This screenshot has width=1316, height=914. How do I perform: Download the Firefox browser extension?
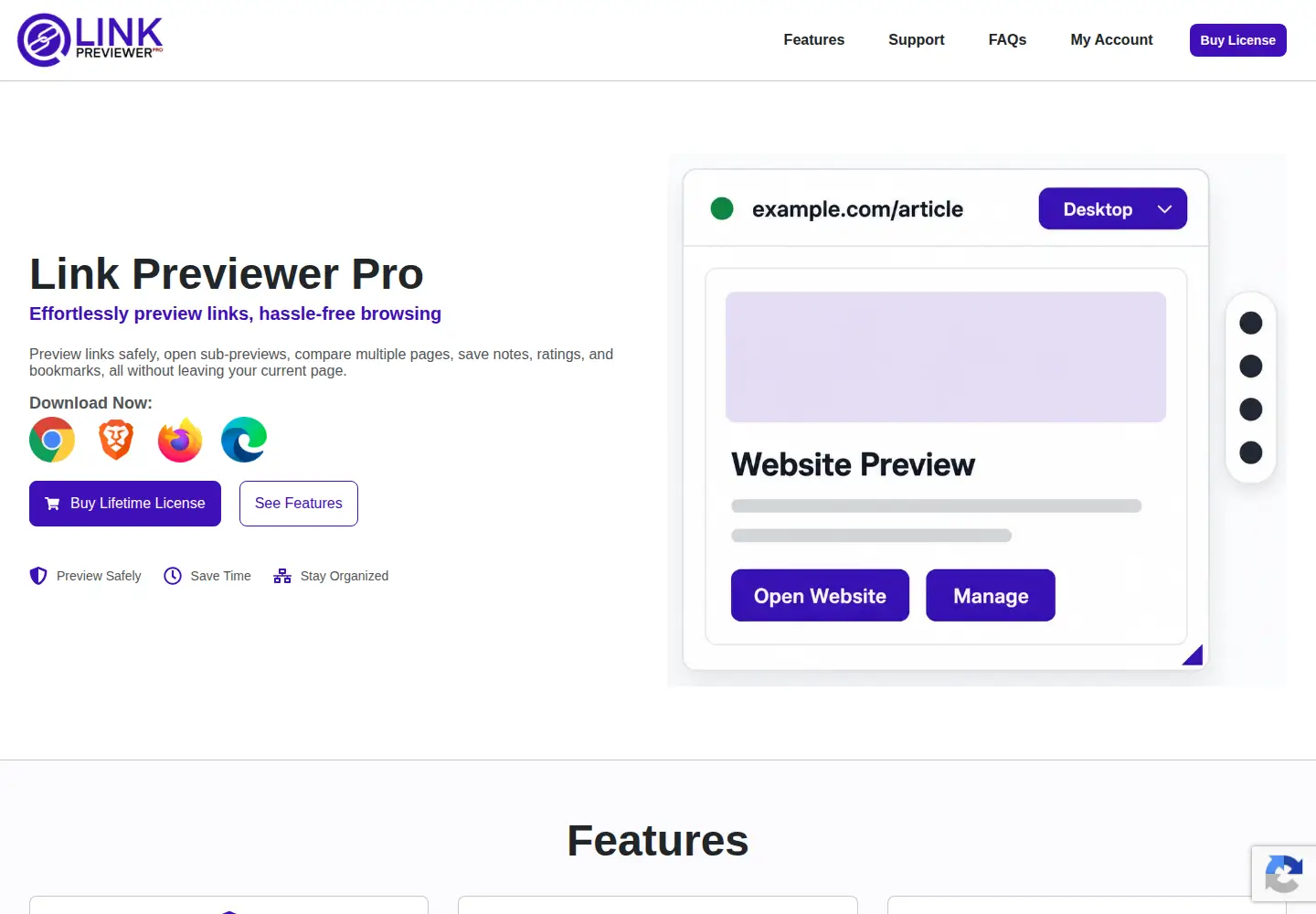click(180, 440)
